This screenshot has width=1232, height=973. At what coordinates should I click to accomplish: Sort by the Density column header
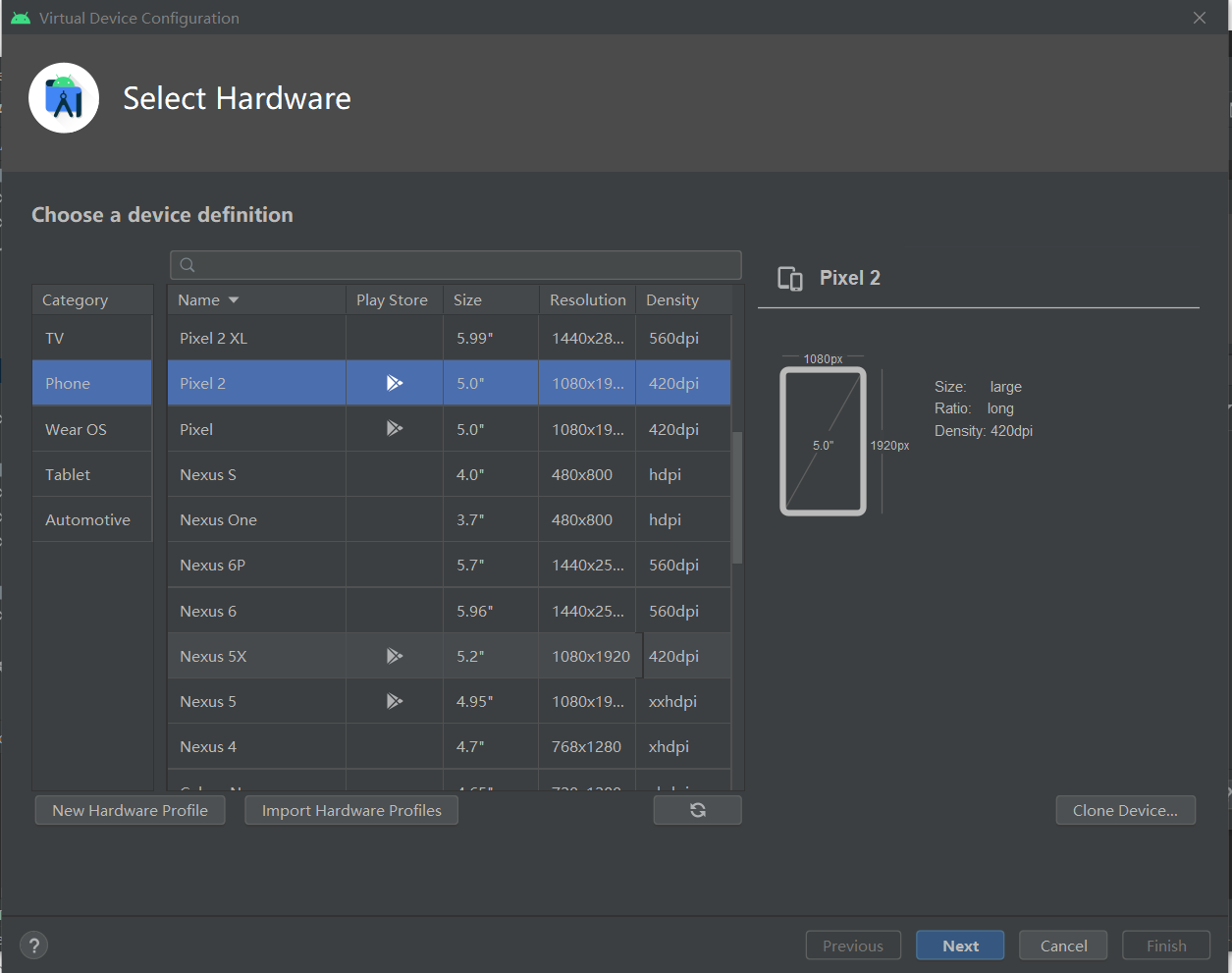[672, 300]
